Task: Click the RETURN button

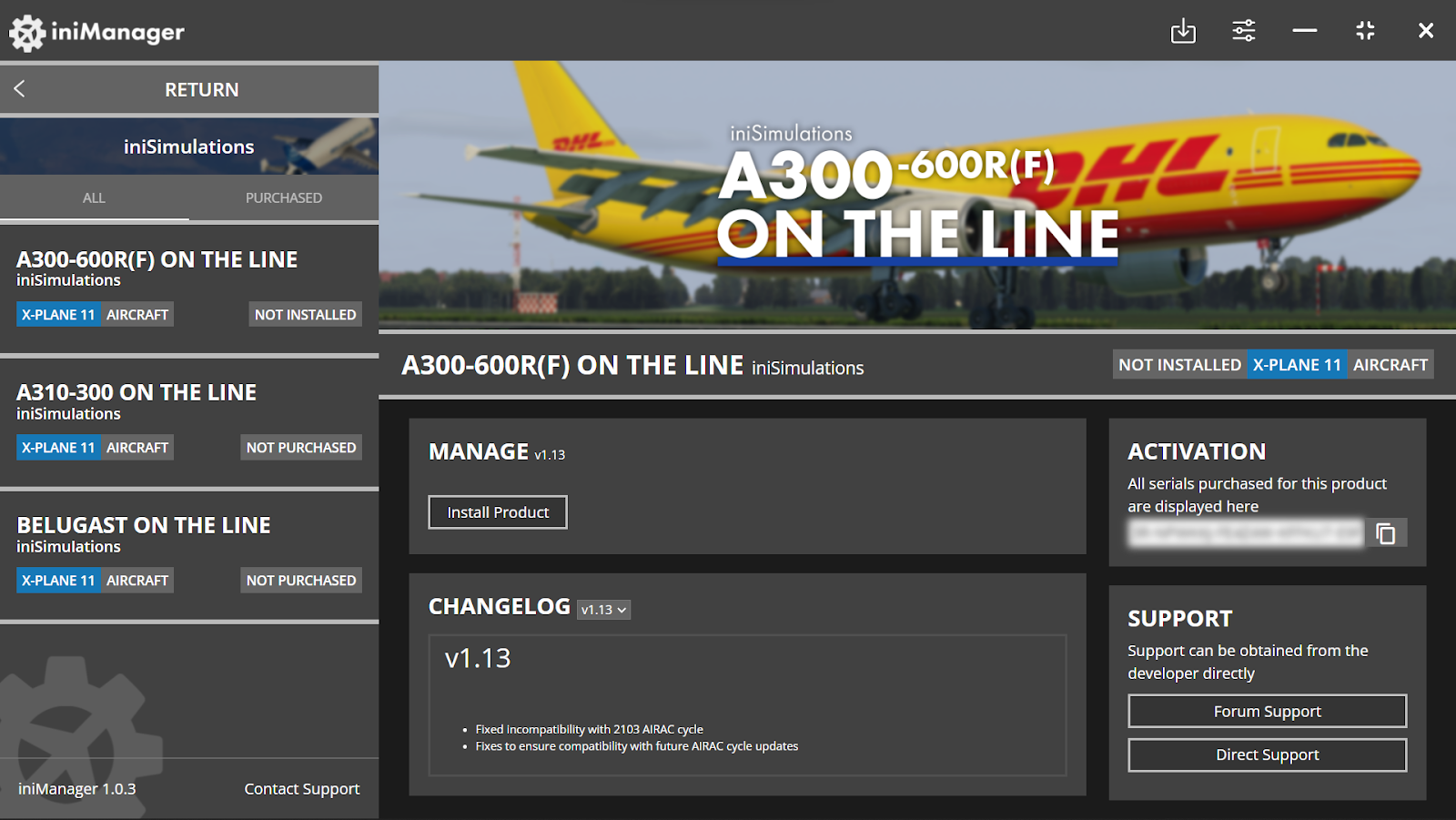Action: tap(189, 89)
